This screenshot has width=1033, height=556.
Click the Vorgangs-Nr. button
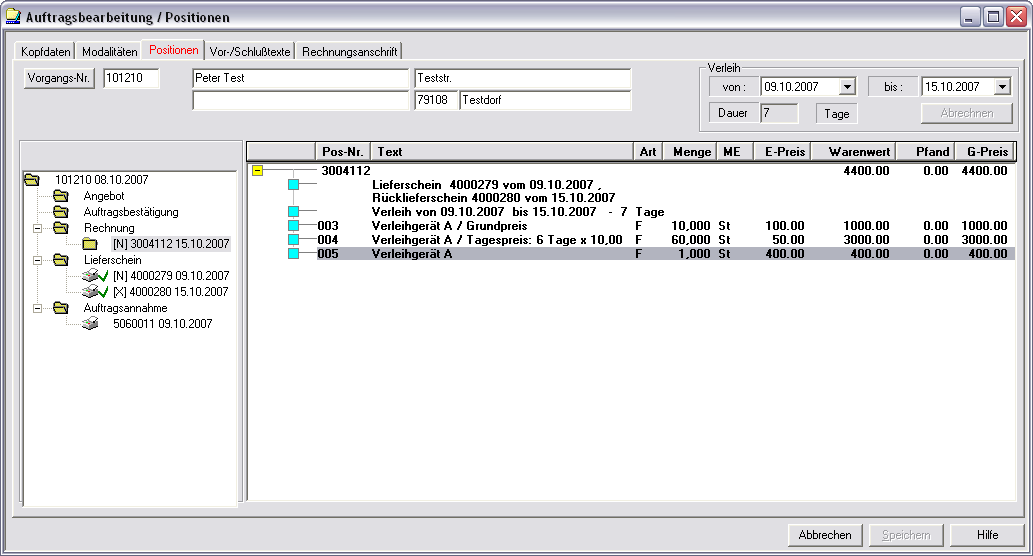(59, 80)
